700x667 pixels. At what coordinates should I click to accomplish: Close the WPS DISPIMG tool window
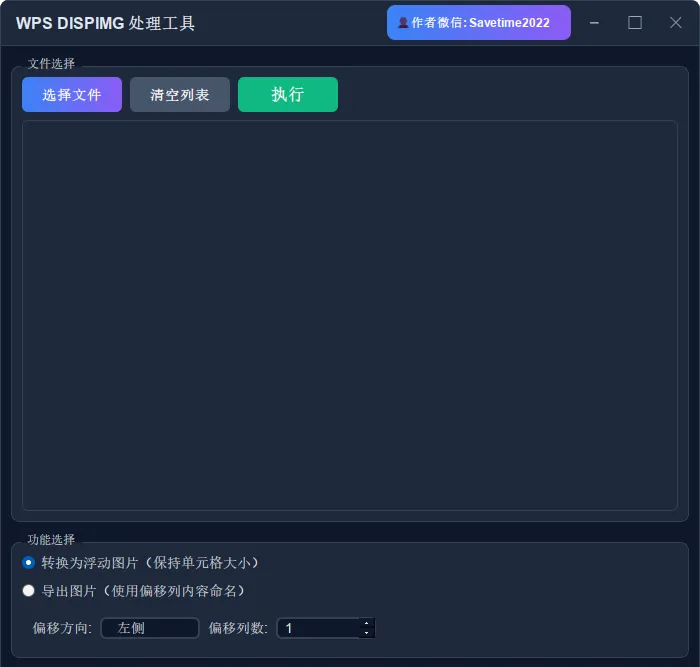click(x=675, y=23)
